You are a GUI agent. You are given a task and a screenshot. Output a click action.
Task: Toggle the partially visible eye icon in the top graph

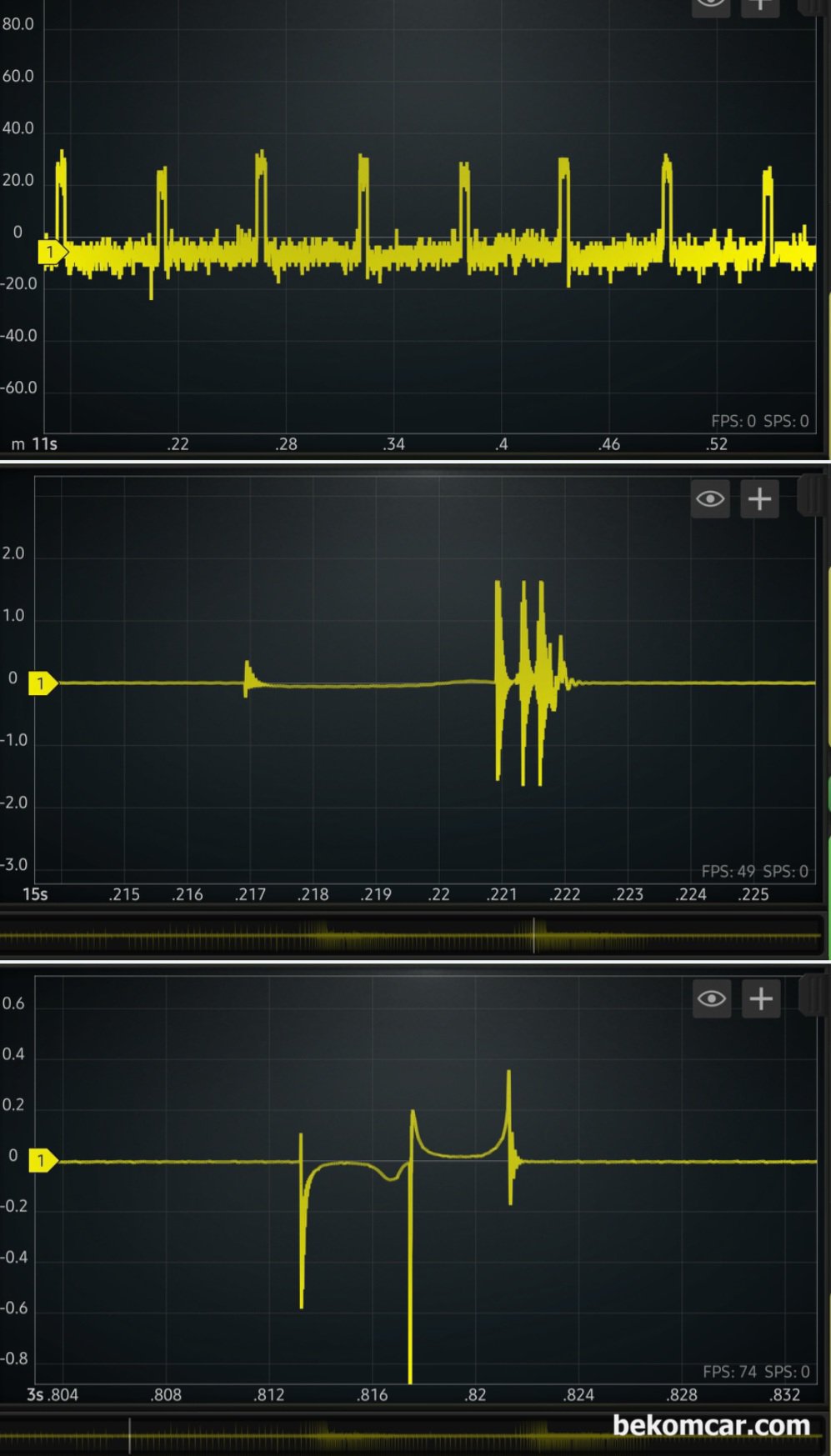(x=710, y=5)
